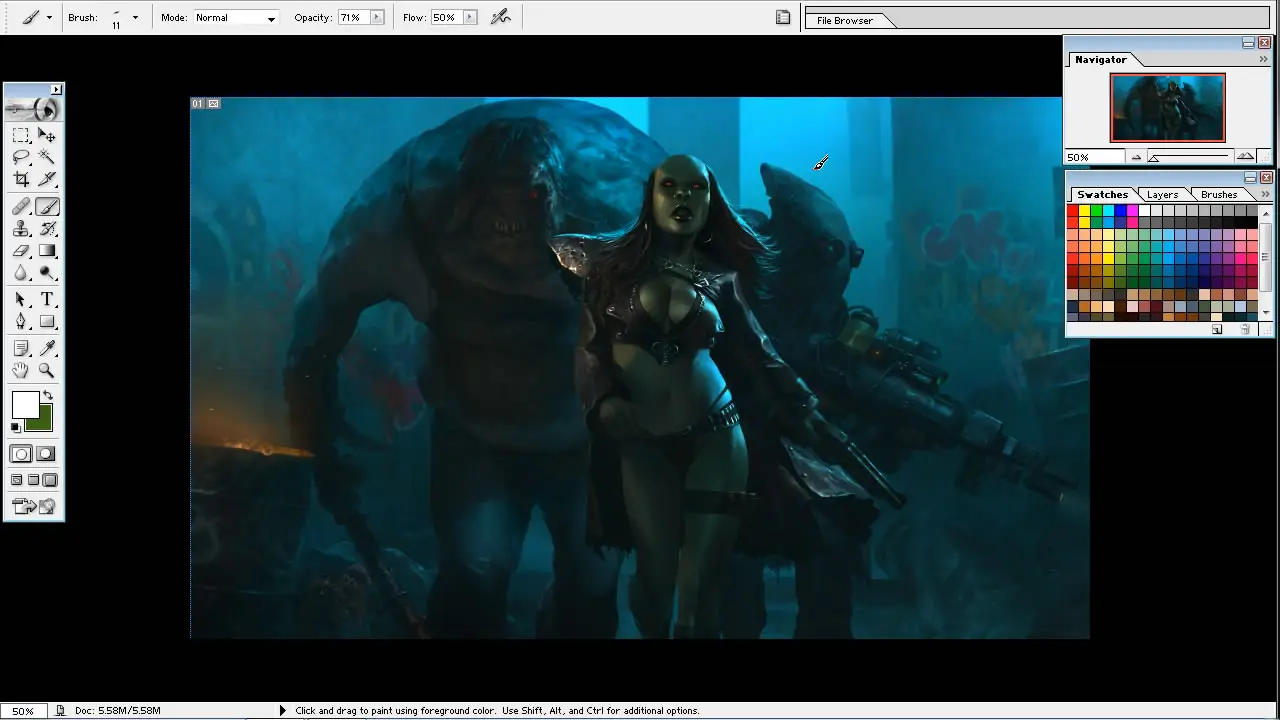Switch to Standard editing mode

21,454
